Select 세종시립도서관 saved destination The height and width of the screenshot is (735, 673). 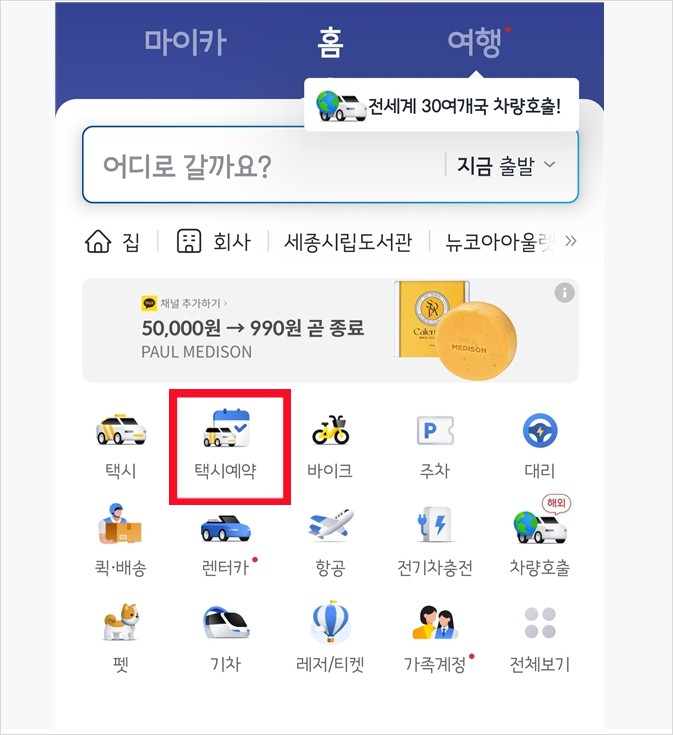(x=348, y=242)
